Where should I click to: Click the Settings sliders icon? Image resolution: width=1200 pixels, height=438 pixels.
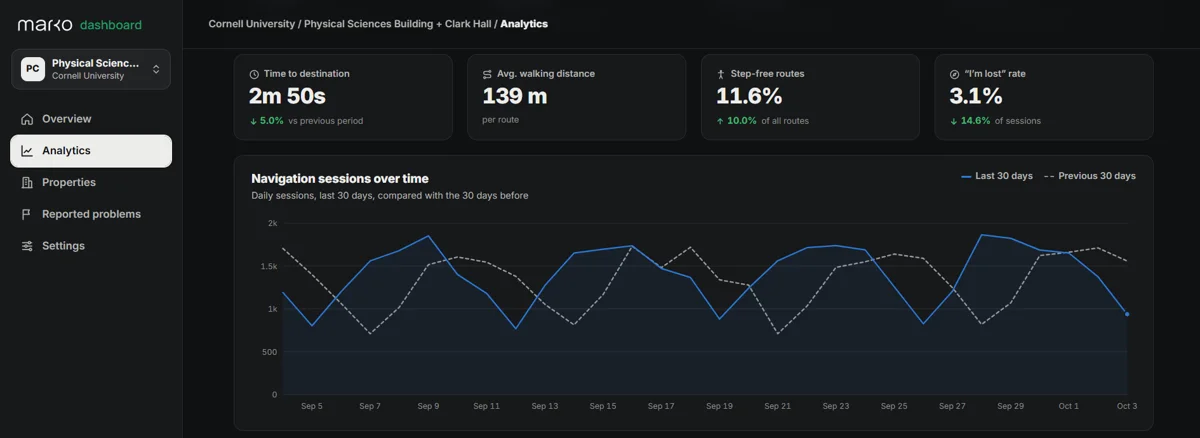(x=27, y=246)
